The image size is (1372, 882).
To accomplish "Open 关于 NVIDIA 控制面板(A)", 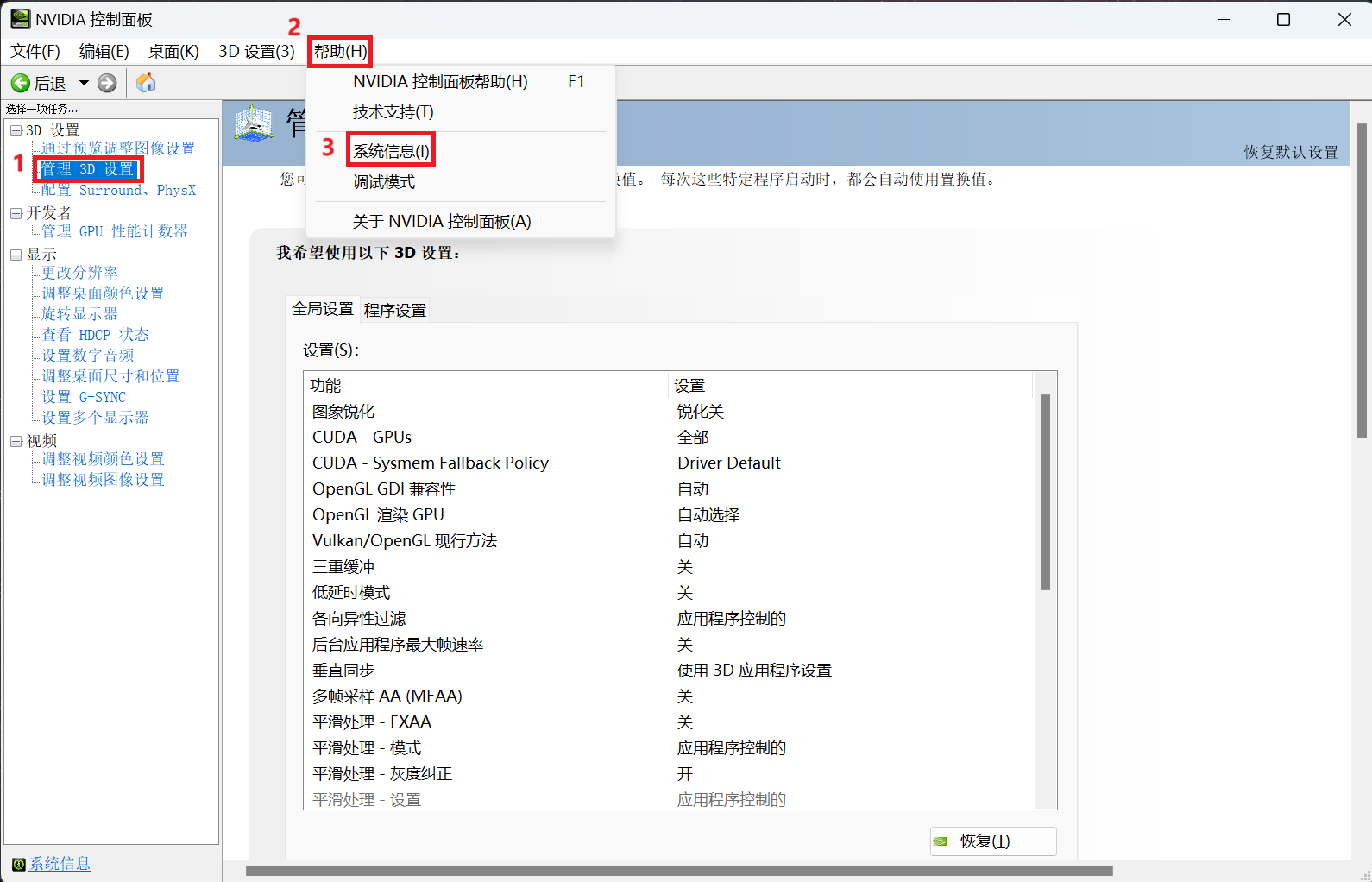I will click(x=461, y=222).
